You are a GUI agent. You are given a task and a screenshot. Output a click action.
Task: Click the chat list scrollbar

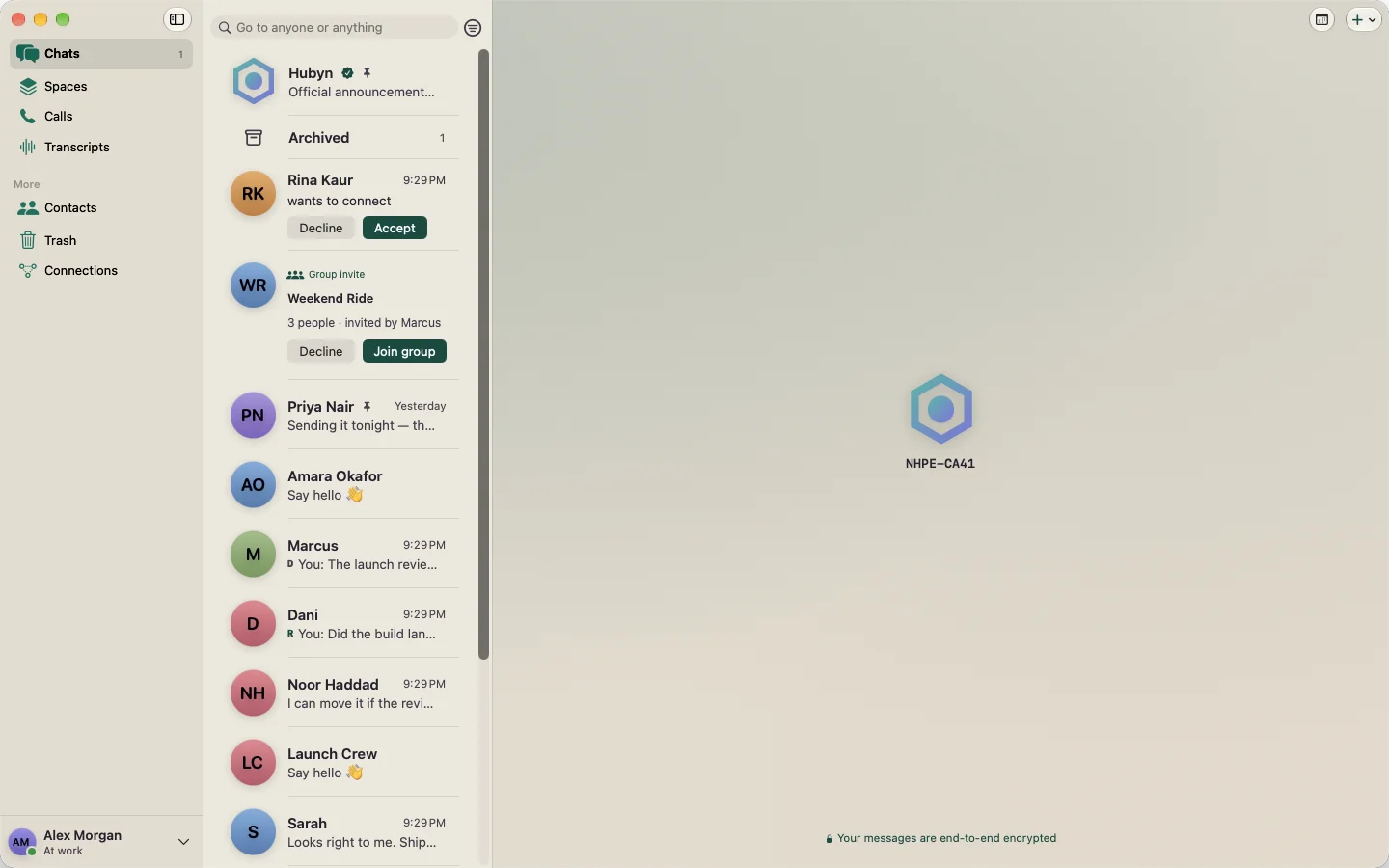[x=483, y=355]
